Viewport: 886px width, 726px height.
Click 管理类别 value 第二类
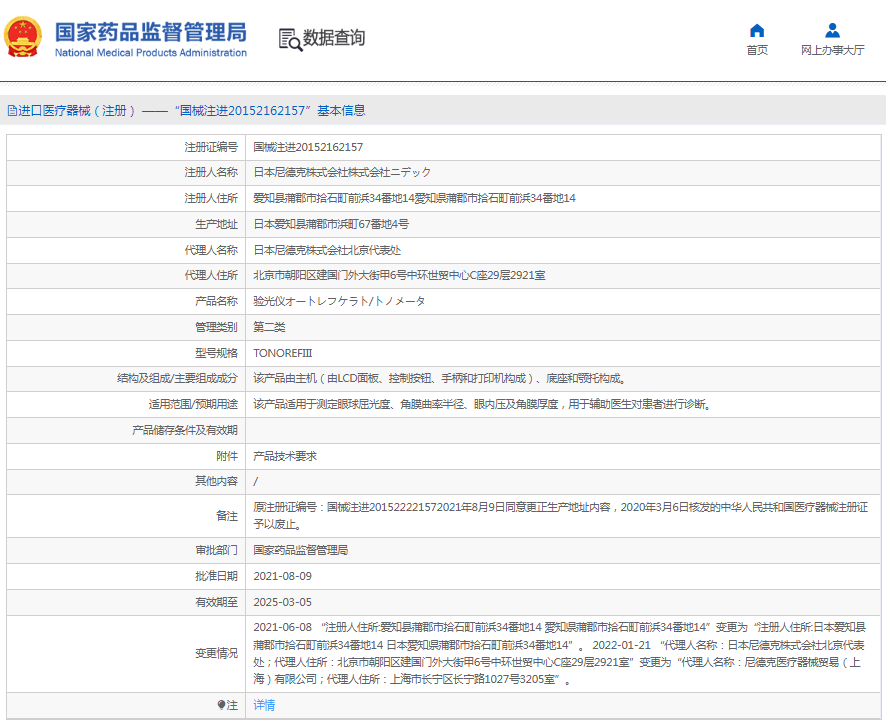point(269,327)
